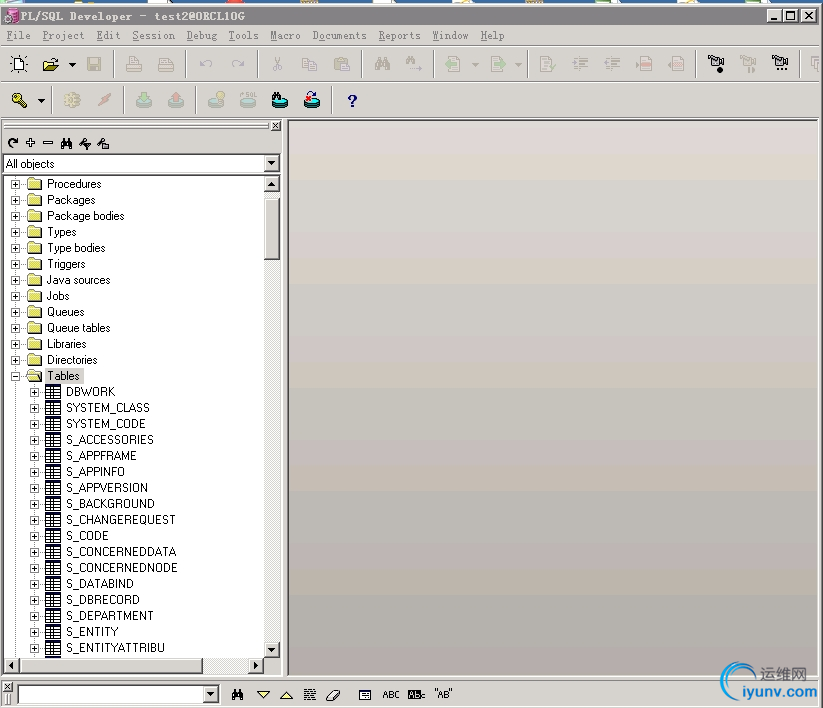This screenshot has width=823, height=708.
Task: Open the Tools menu
Action: tap(243, 36)
